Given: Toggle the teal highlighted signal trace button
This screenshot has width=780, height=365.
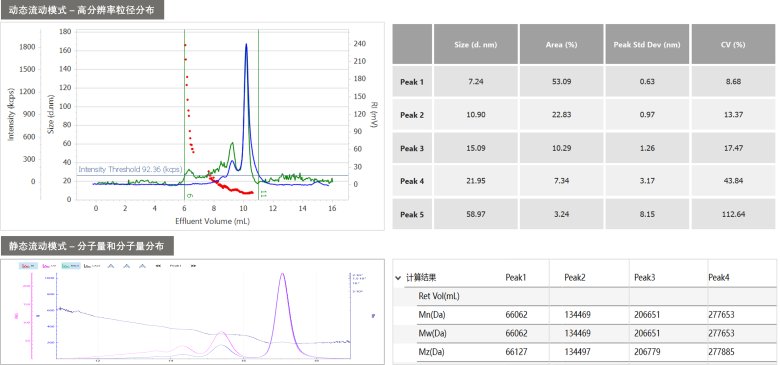Looking at the screenshot, I should pos(71,266).
